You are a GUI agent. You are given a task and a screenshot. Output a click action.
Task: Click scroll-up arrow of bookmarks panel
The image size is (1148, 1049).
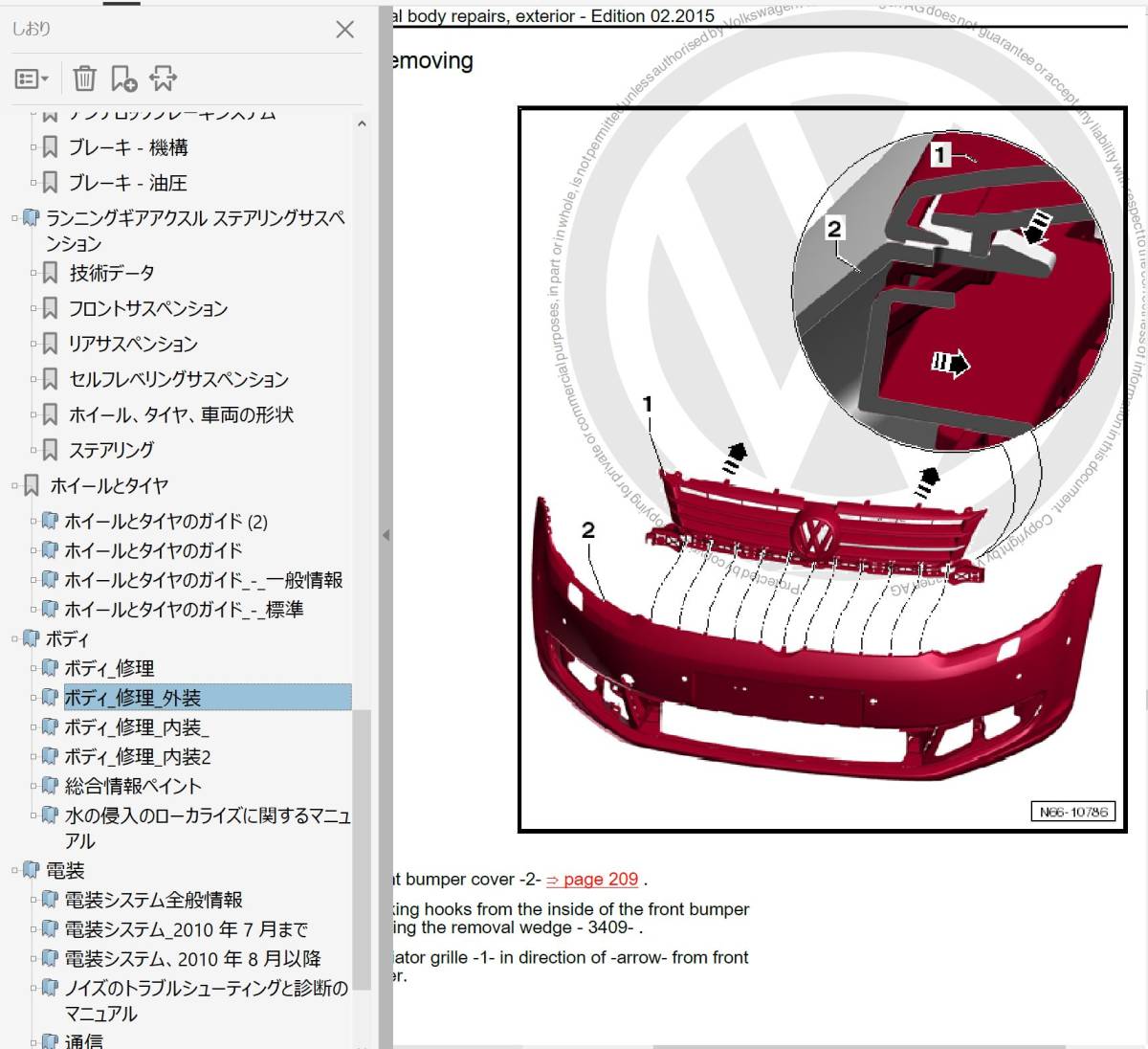tap(362, 123)
